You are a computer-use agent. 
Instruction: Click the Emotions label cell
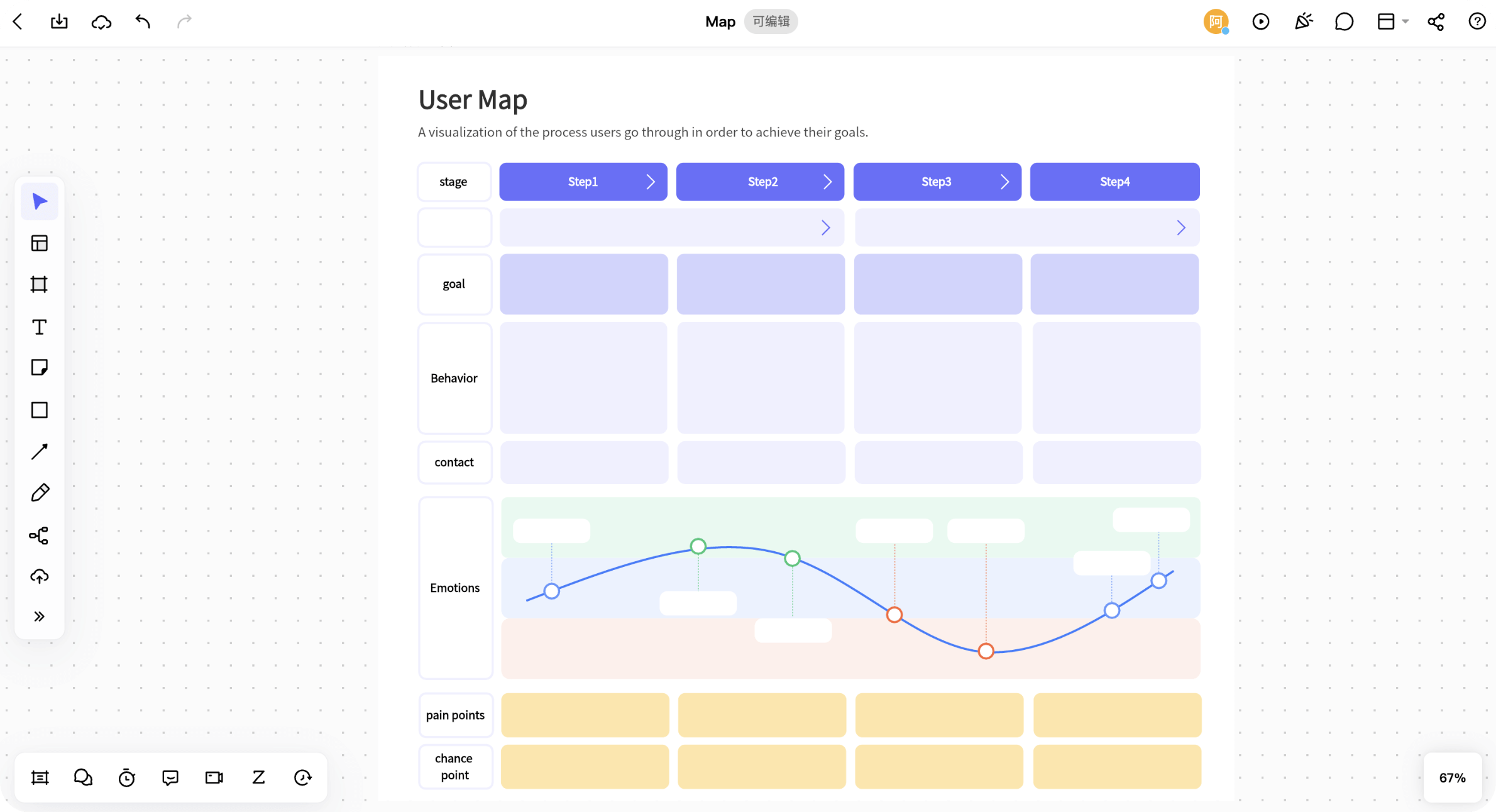coord(455,588)
